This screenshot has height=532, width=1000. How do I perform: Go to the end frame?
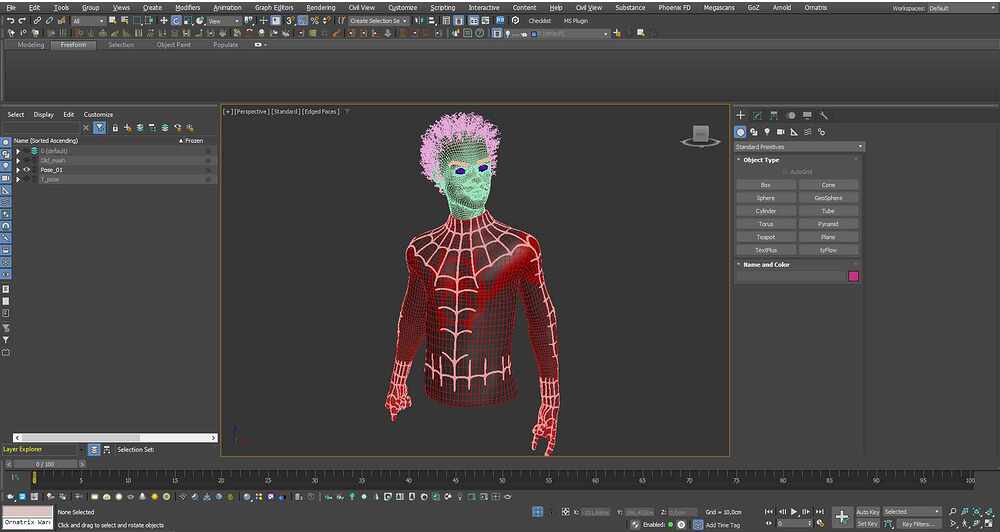tap(820, 512)
